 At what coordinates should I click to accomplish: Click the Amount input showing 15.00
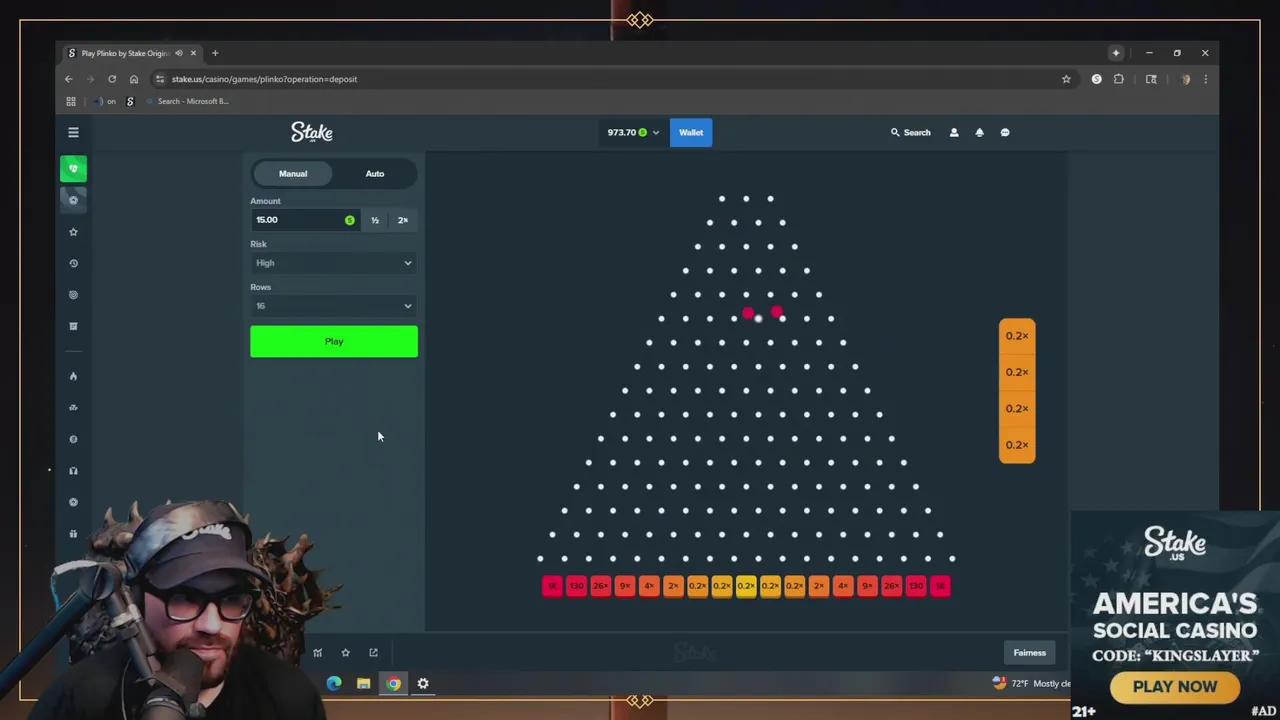(x=305, y=220)
